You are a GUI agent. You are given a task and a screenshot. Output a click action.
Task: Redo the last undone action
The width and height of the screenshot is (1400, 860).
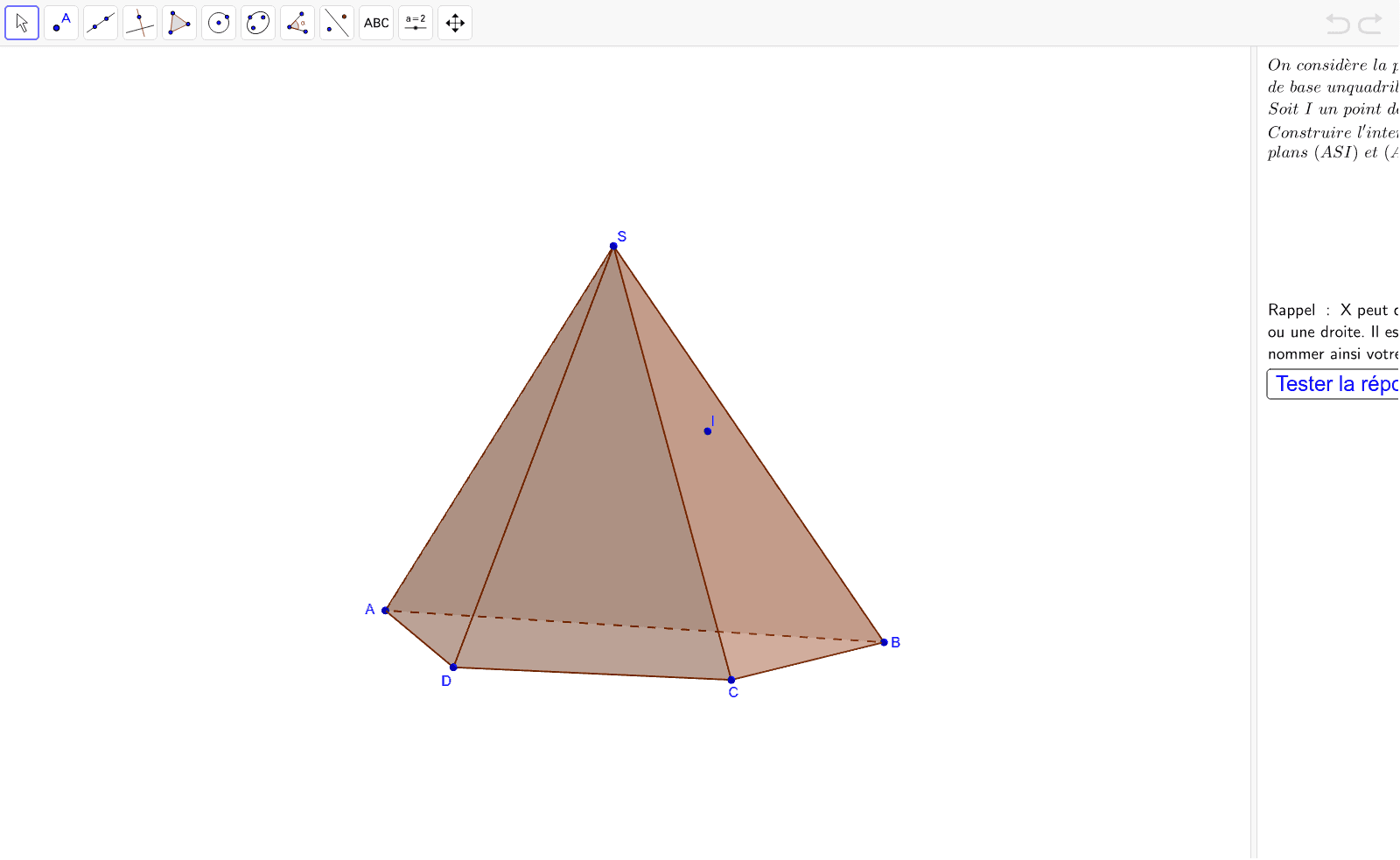(x=1370, y=24)
